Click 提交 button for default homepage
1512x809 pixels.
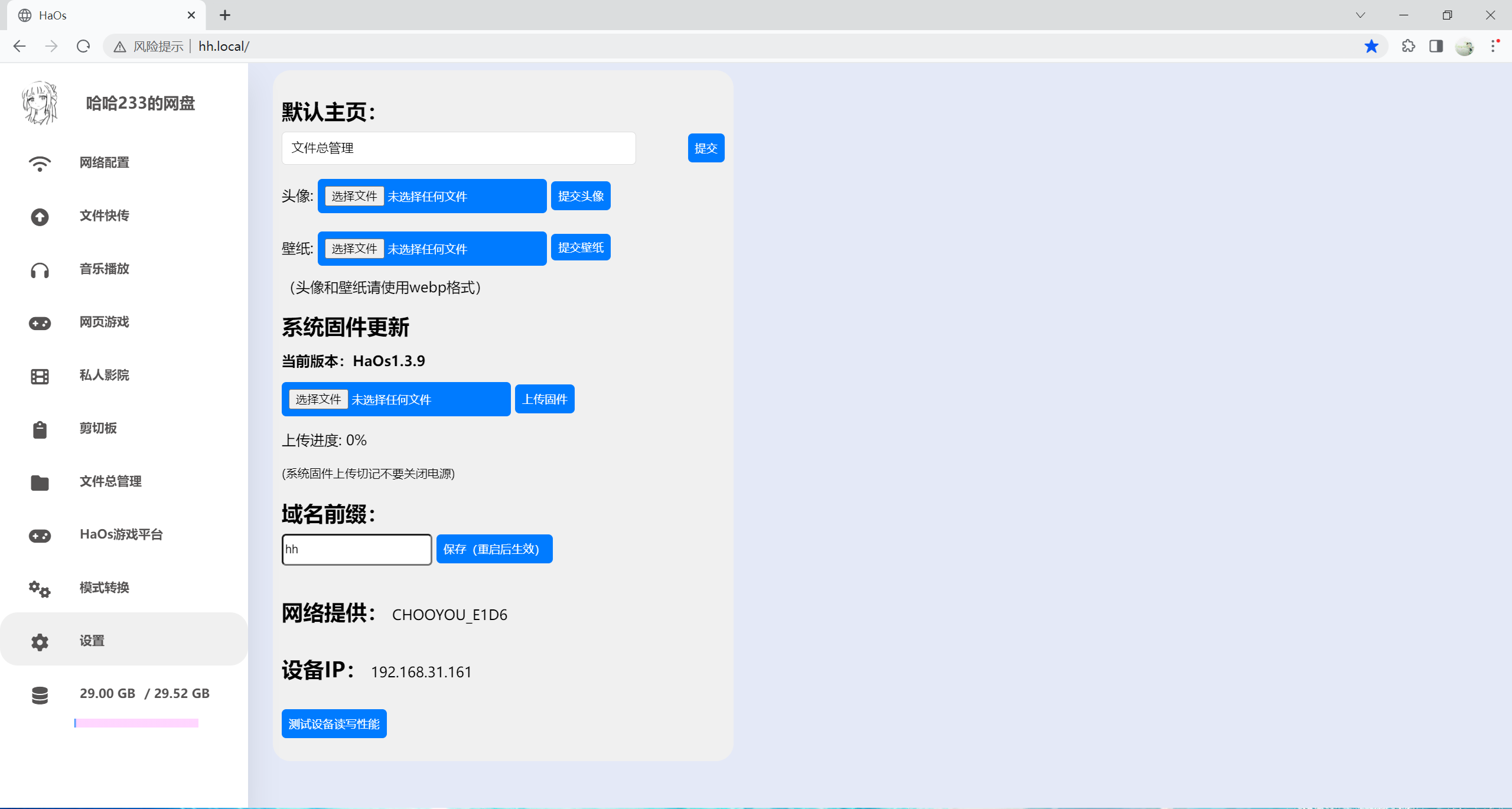coord(706,148)
